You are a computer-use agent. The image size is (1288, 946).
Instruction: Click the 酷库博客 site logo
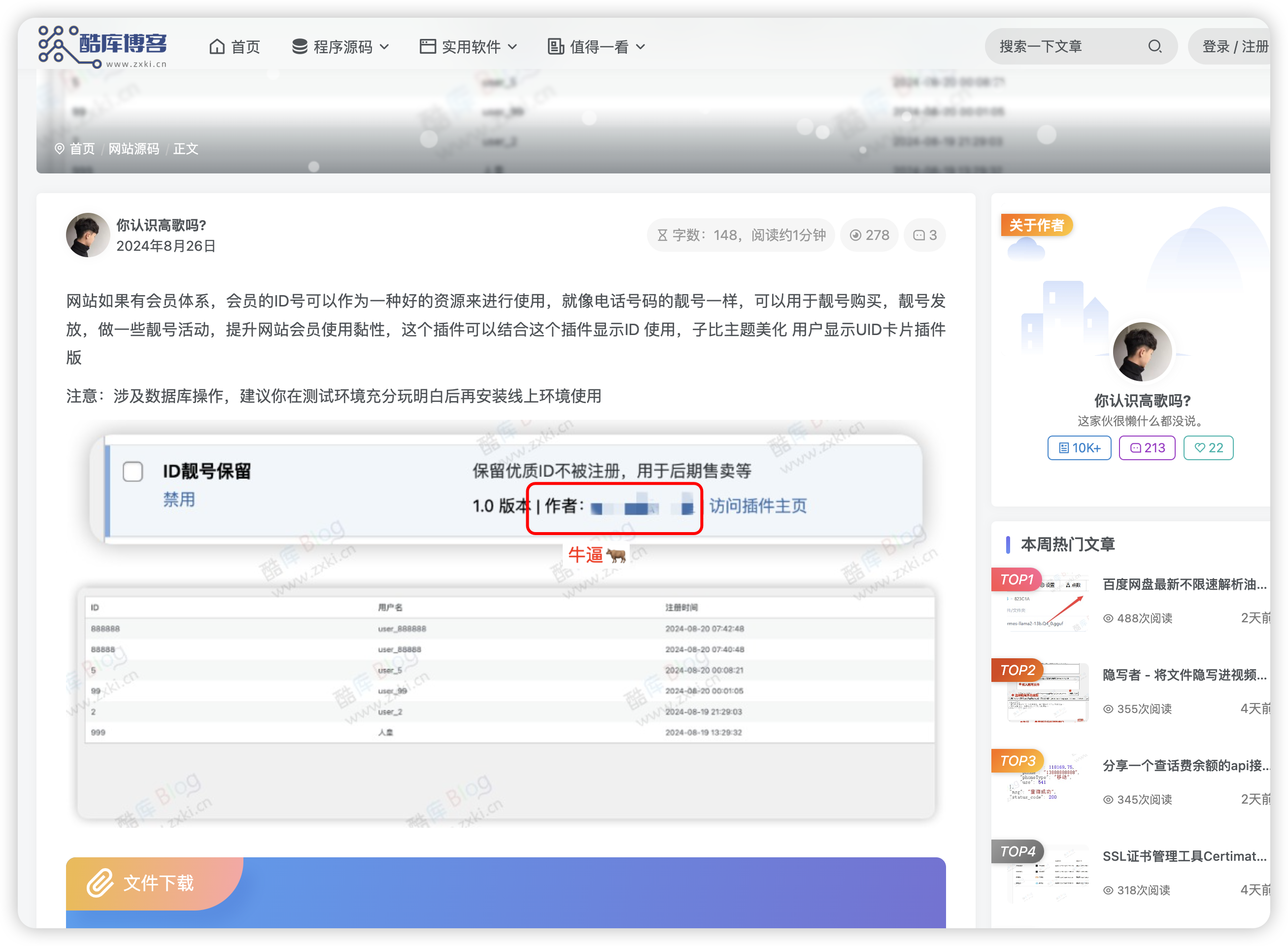[x=102, y=46]
